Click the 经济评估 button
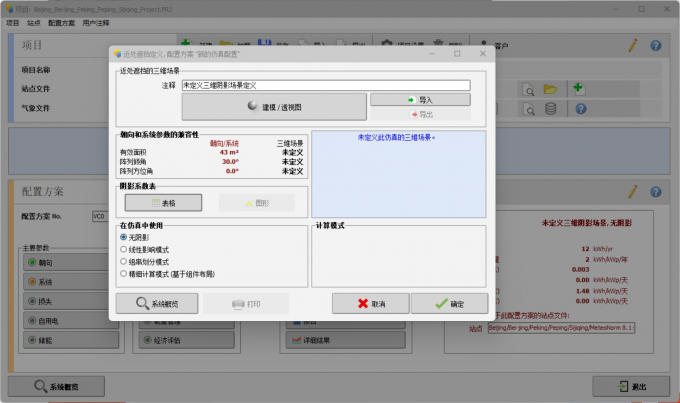 187,340
